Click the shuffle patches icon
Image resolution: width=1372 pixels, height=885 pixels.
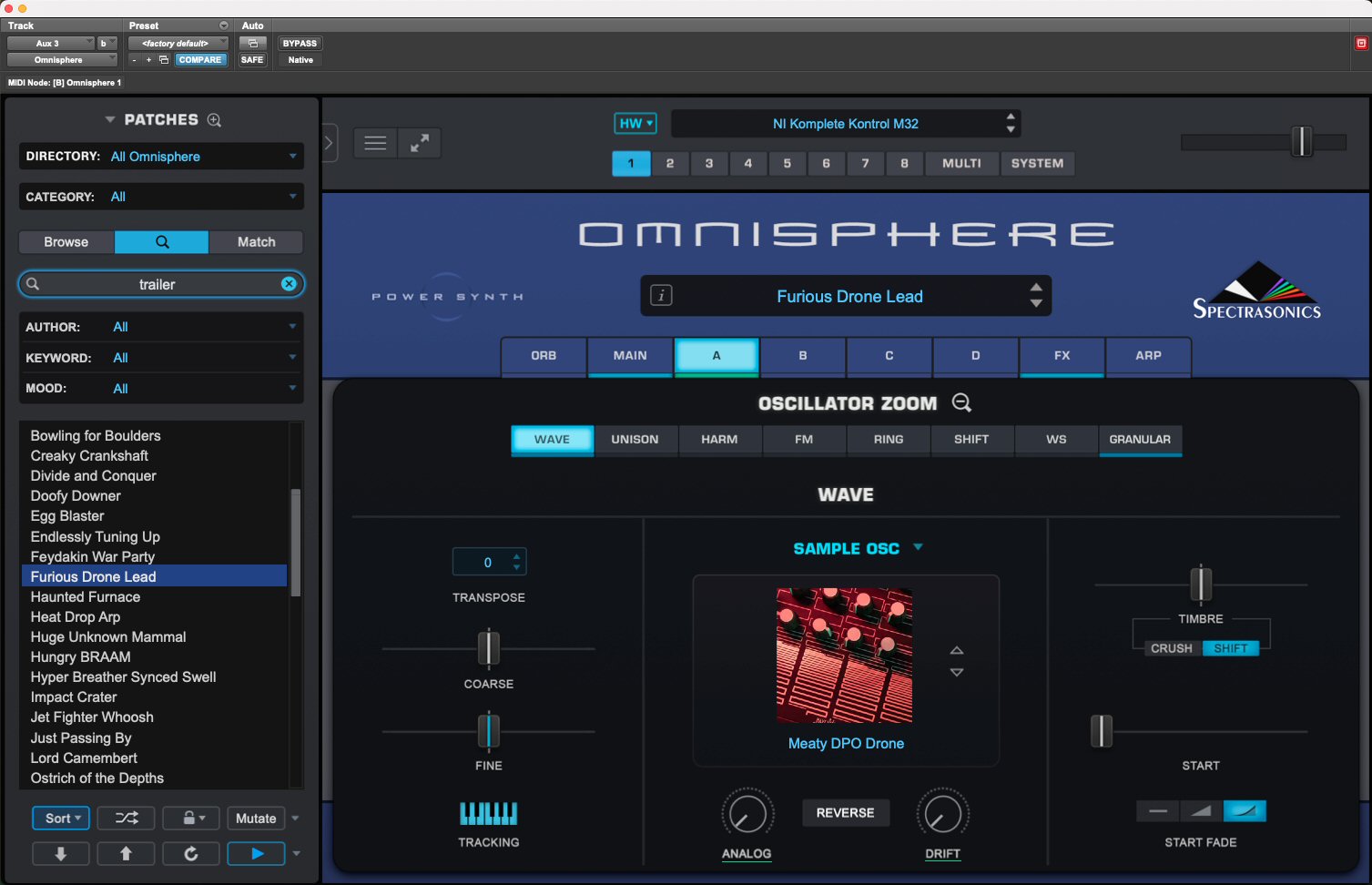click(127, 819)
